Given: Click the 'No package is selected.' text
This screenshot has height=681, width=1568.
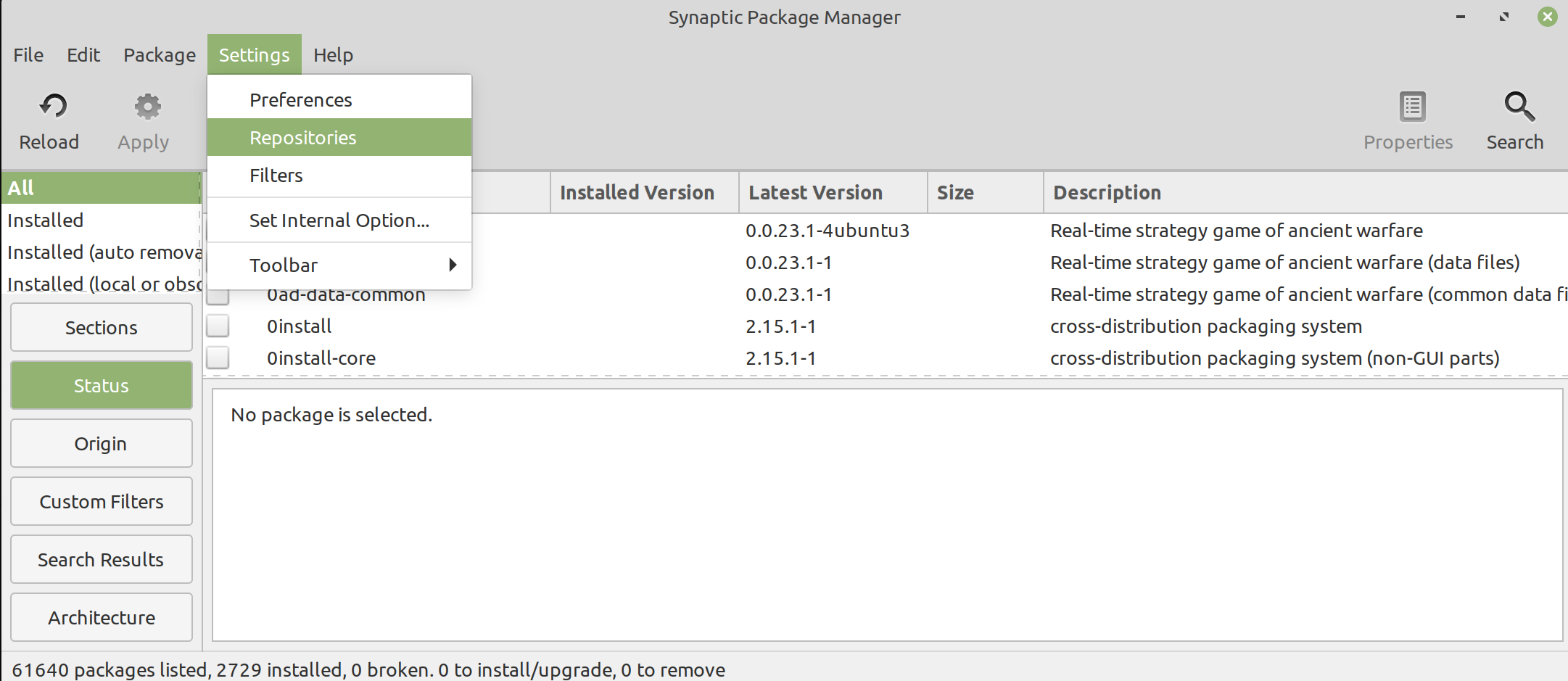Looking at the screenshot, I should tap(331, 415).
